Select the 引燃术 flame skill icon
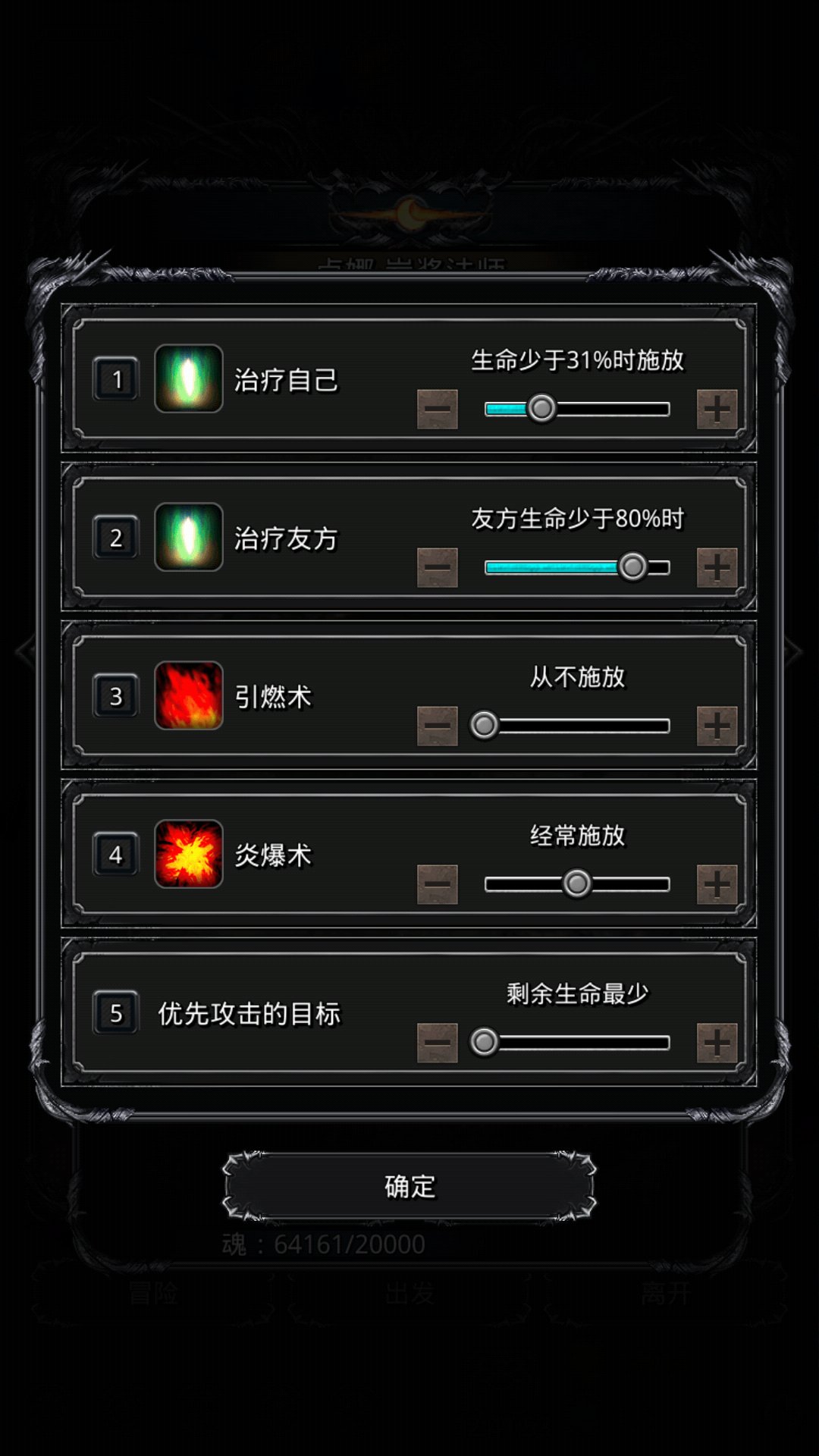Image resolution: width=819 pixels, height=1456 pixels. point(188,695)
